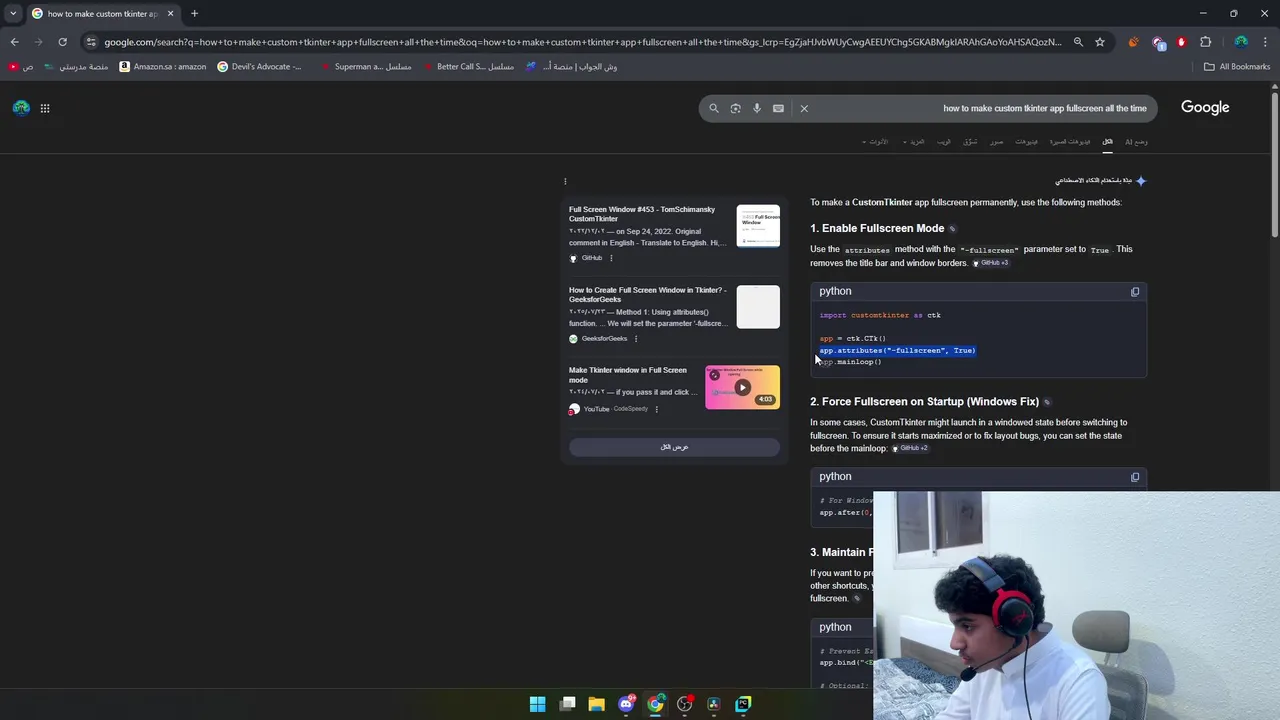Screen dimensions: 1280x720
Task: Open Devil's Advocate bookmark
Action: 259,67
